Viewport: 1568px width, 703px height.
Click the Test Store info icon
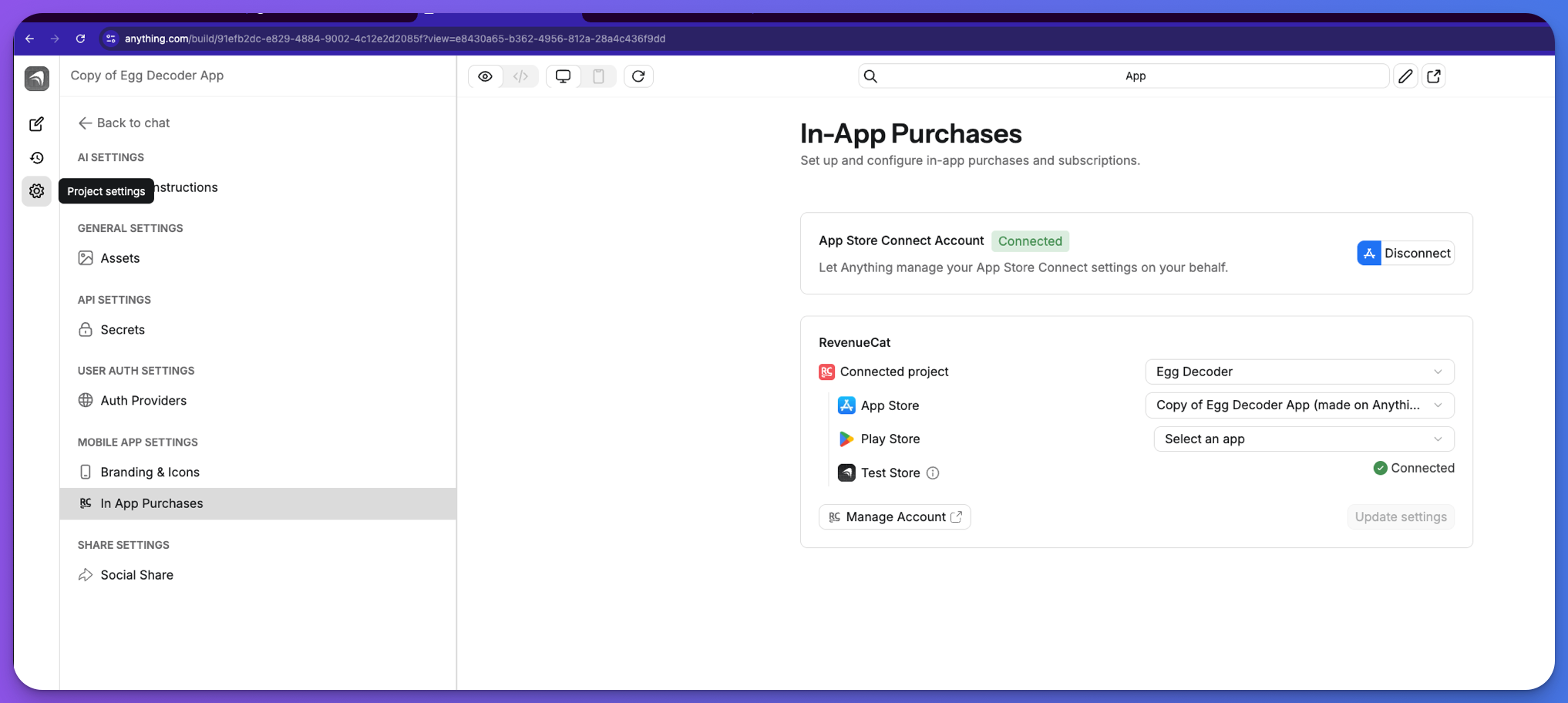click(x=933, y=473)
